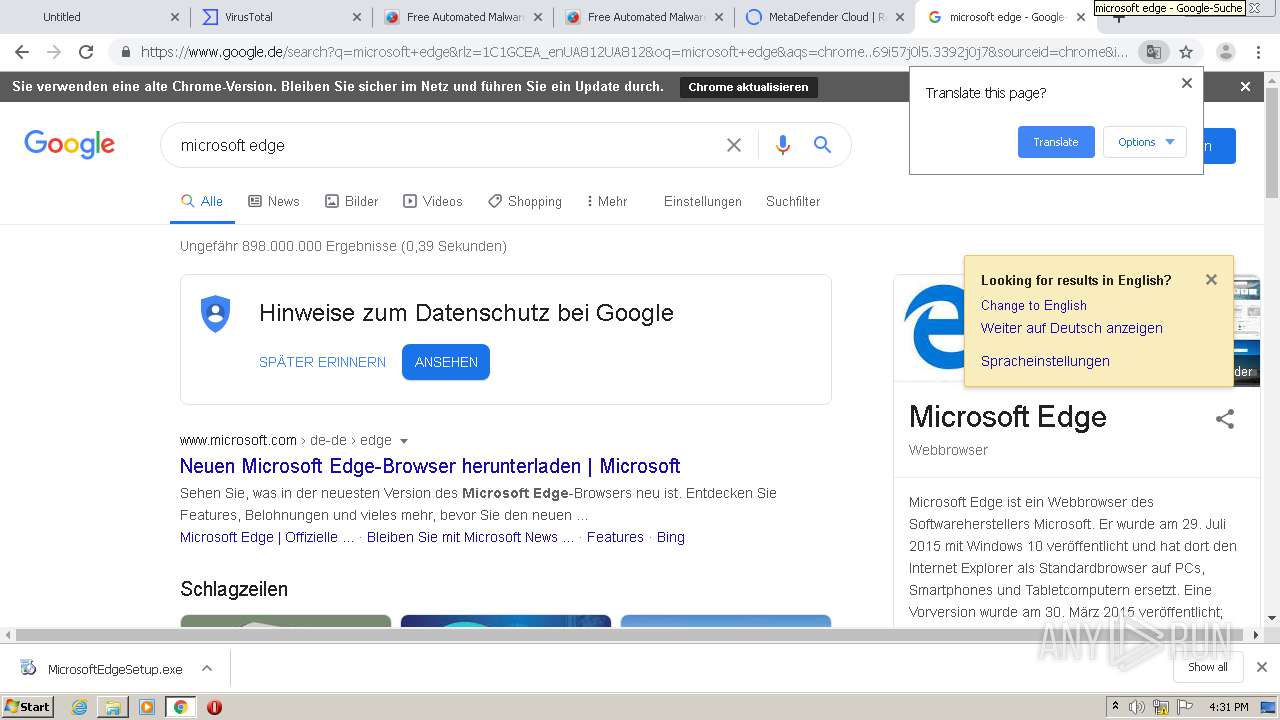This screenshot has width=1280, height=720.
Task: Click the red Opera-style taskbar icon
Action: [214, 707]
